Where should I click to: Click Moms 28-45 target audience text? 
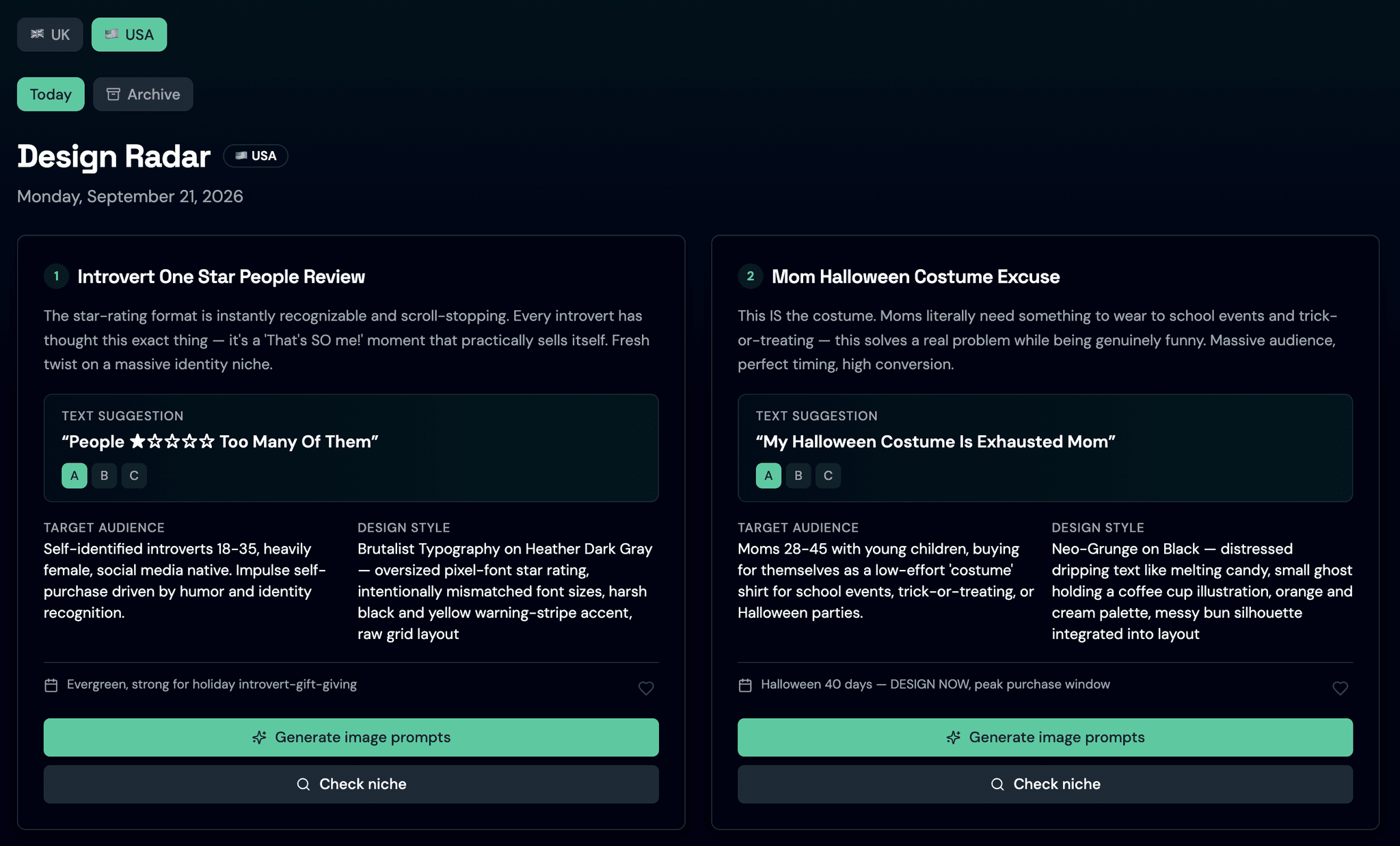point(886,581)
